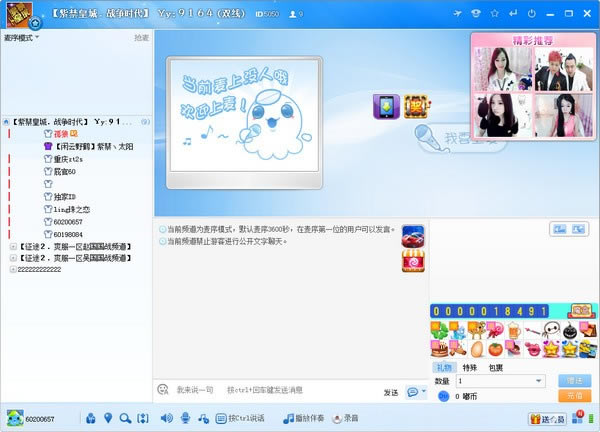Open the 数量 quantity dropdown

point(501,381)
